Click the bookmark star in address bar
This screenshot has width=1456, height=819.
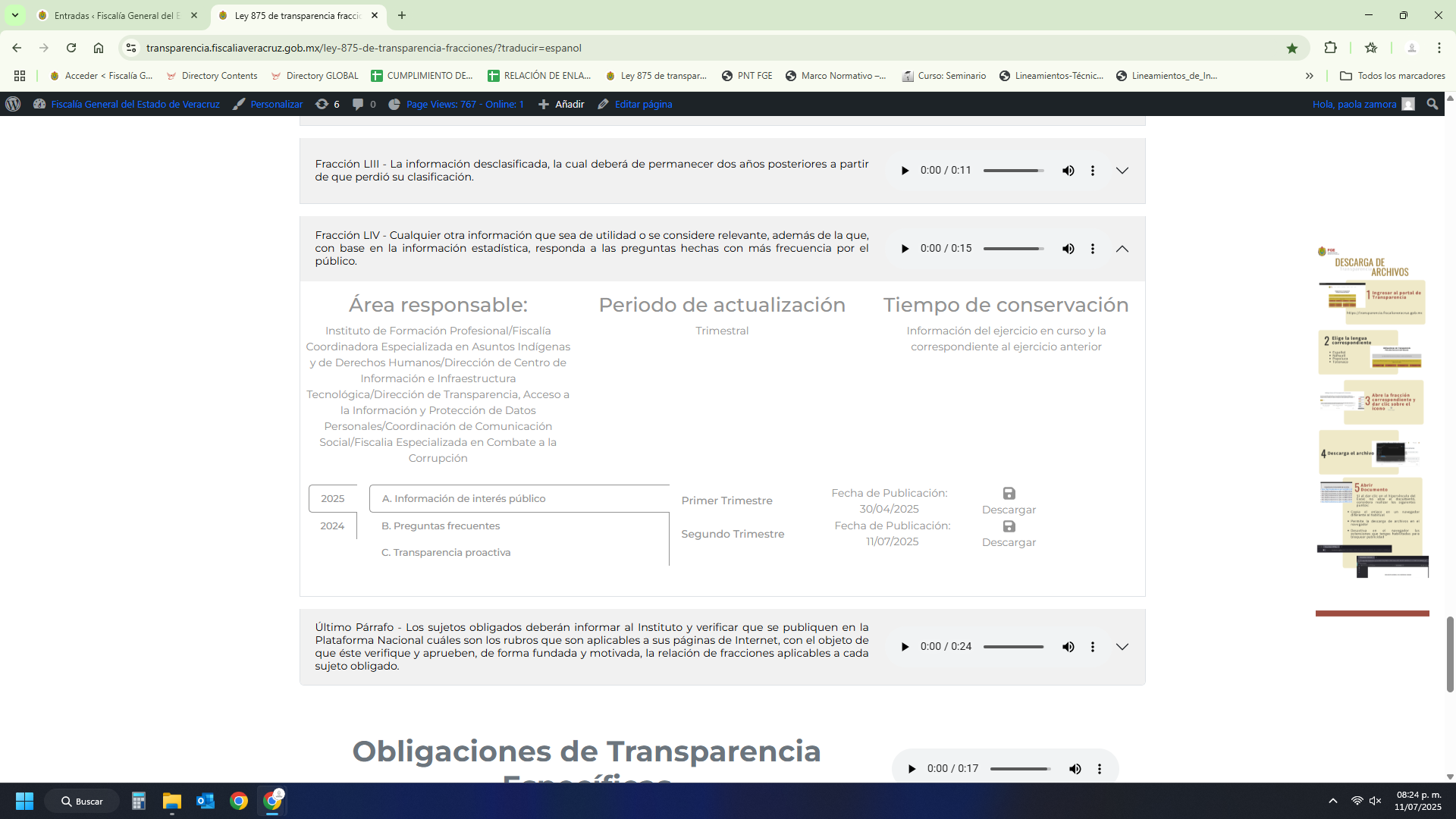tap(1292, 48)
